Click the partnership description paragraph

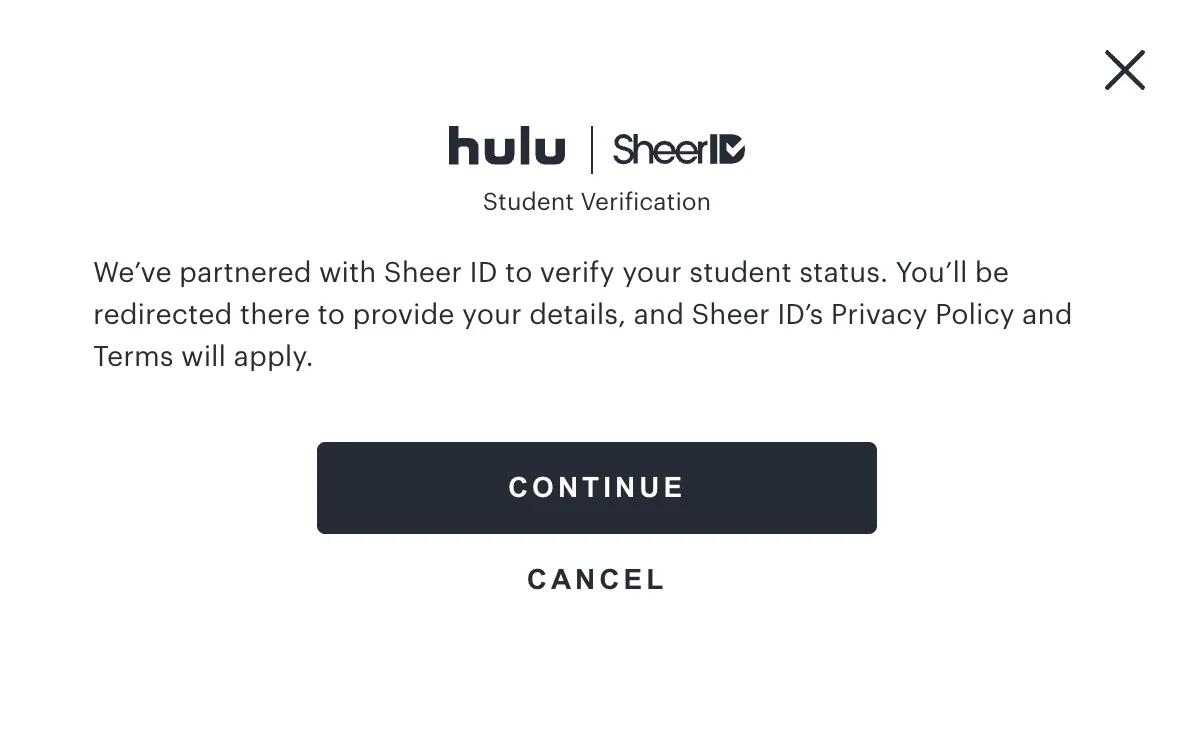(x=582, y=314)
